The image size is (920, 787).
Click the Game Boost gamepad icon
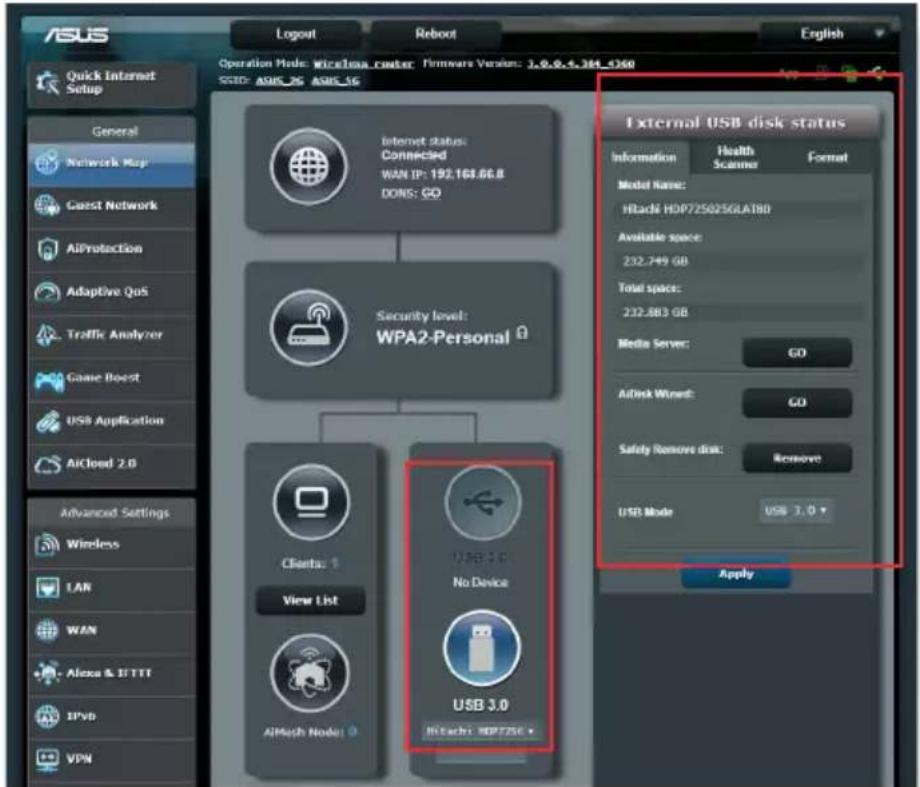(49, 380)
